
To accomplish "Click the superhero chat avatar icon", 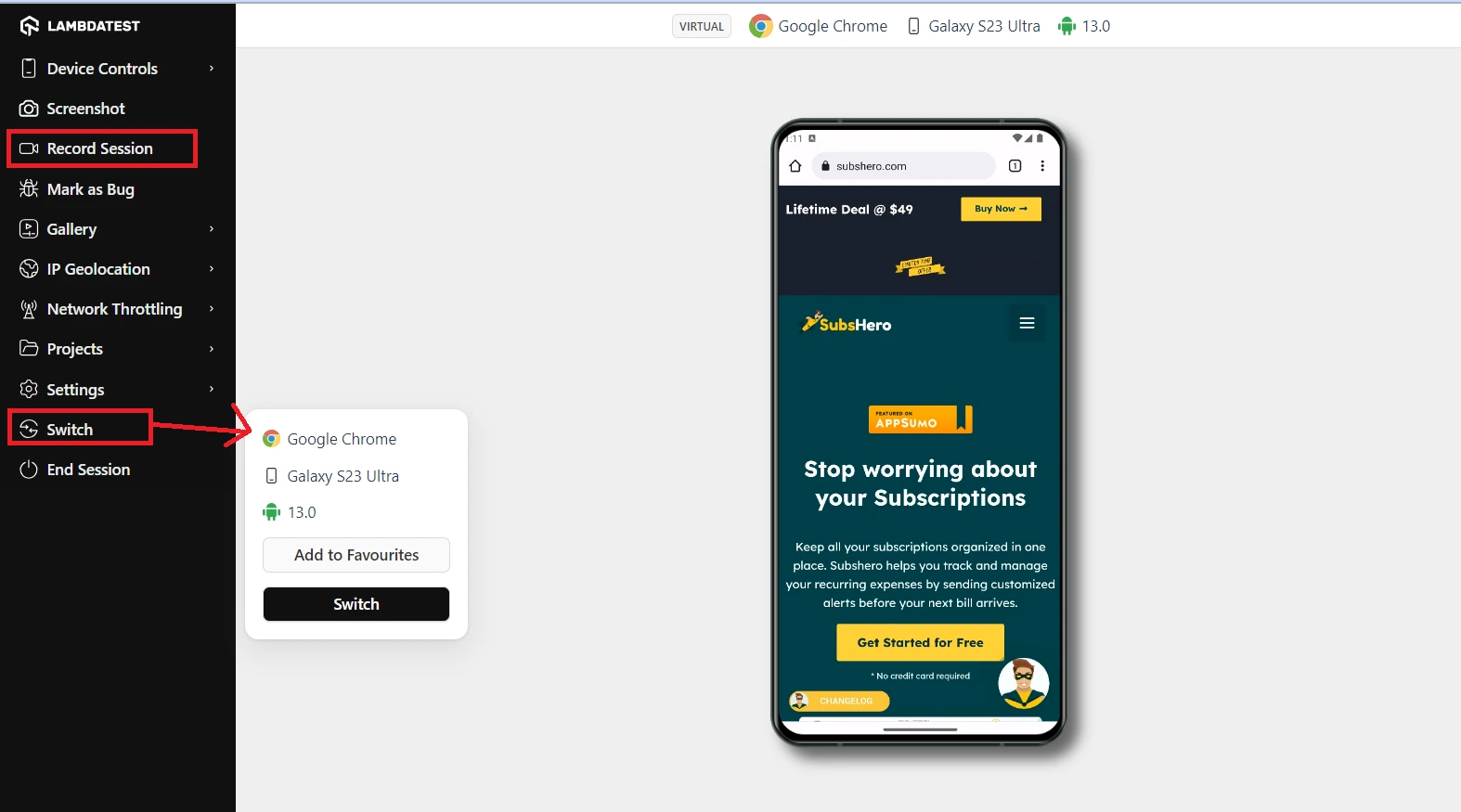I will pyautogui.click(x=1023, y=683).
